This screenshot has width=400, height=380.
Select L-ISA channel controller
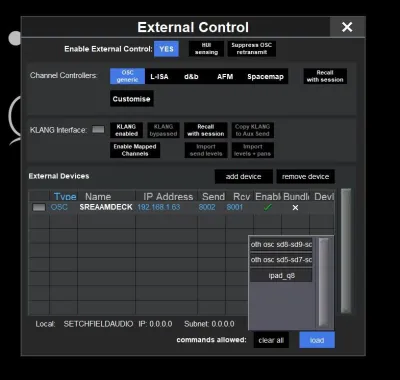(159, 76)
